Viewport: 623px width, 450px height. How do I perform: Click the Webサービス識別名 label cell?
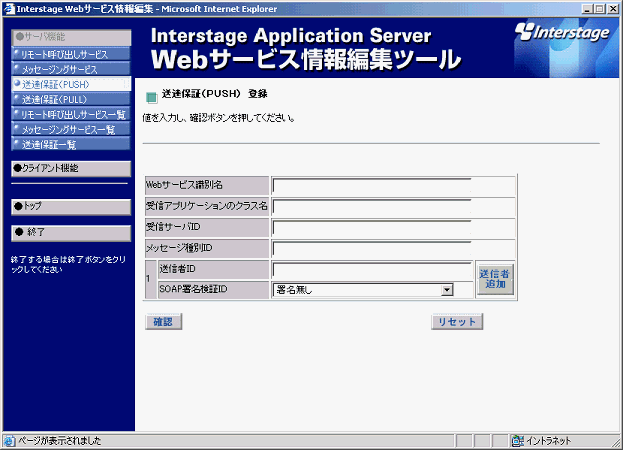pyautogui.click(x=207, y=185)
